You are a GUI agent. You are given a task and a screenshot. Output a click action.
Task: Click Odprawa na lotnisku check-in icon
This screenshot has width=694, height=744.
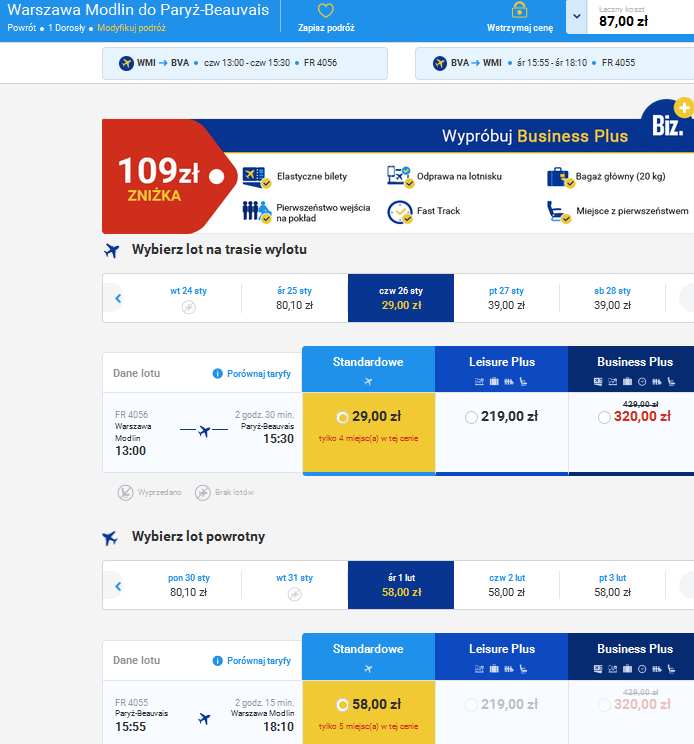pyautogui.click(x=400, y=177)
